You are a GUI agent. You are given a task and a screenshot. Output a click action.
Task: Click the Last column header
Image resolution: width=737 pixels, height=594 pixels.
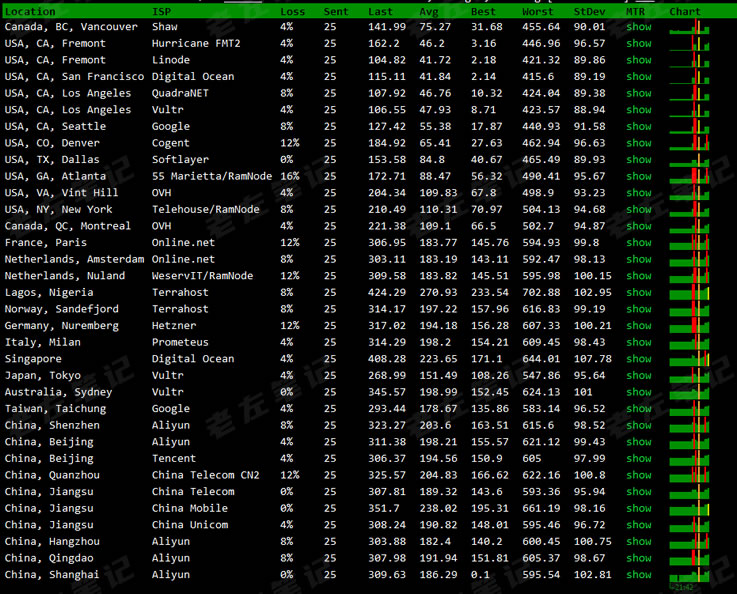[380, 12]
